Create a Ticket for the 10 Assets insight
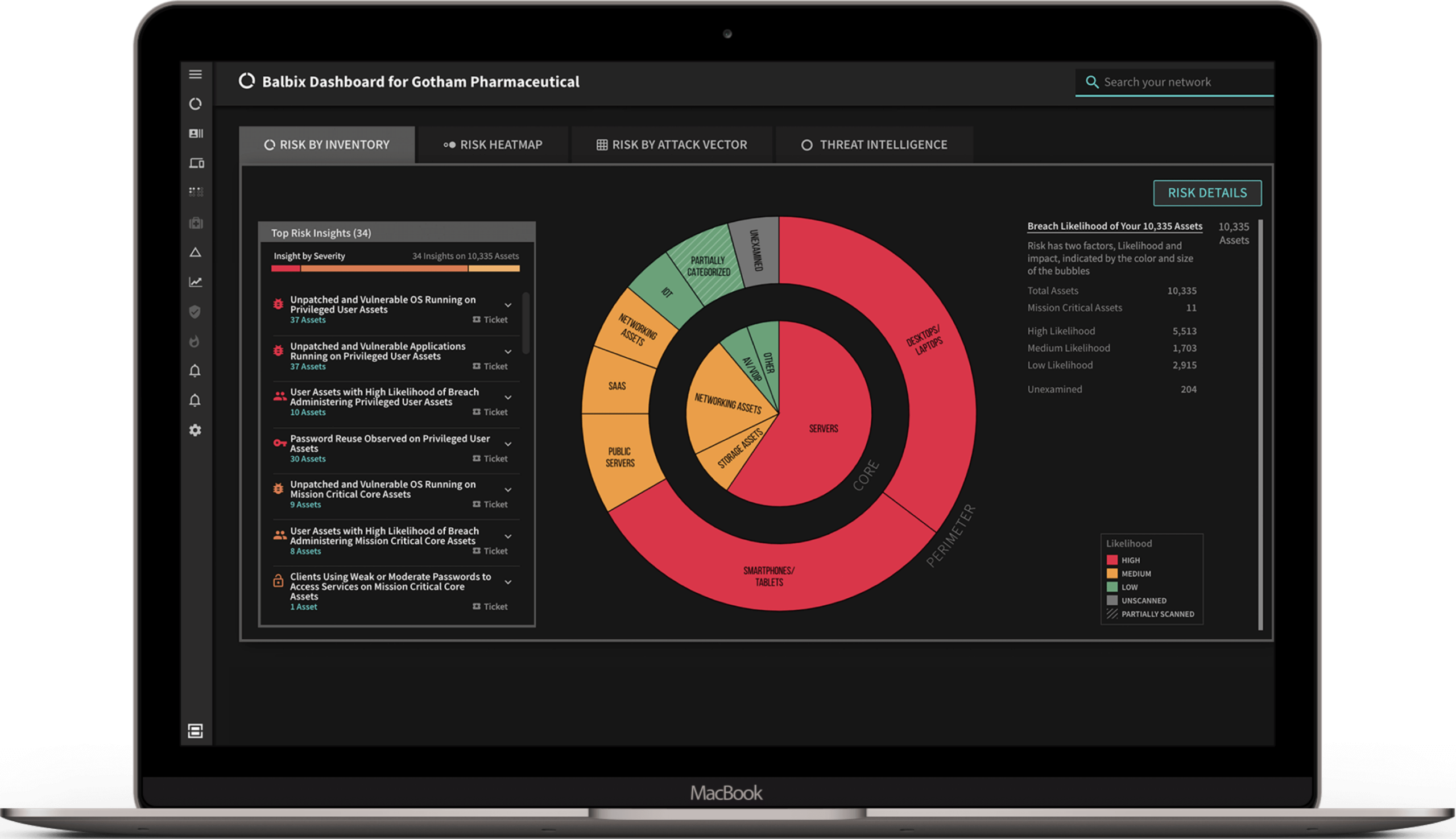1456x839 pixels. [x=490, y=412]
